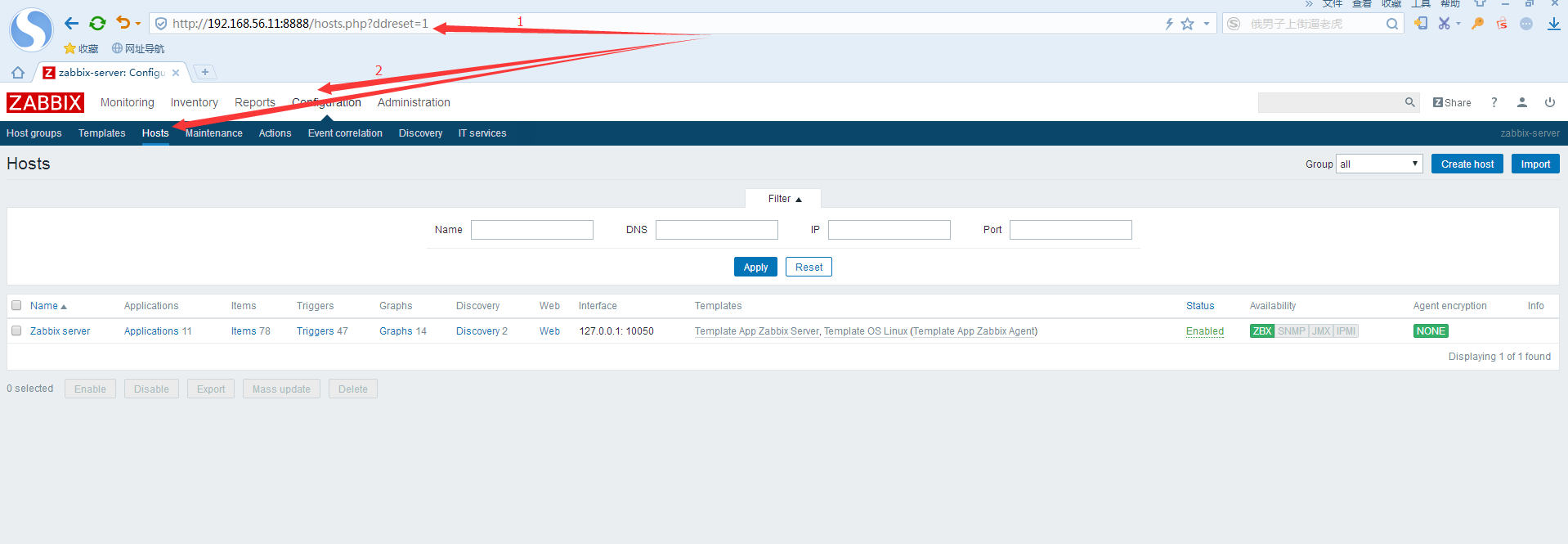Click the Import button
This screenshot has width=1568, height=544.
[x=1535, y=164]
